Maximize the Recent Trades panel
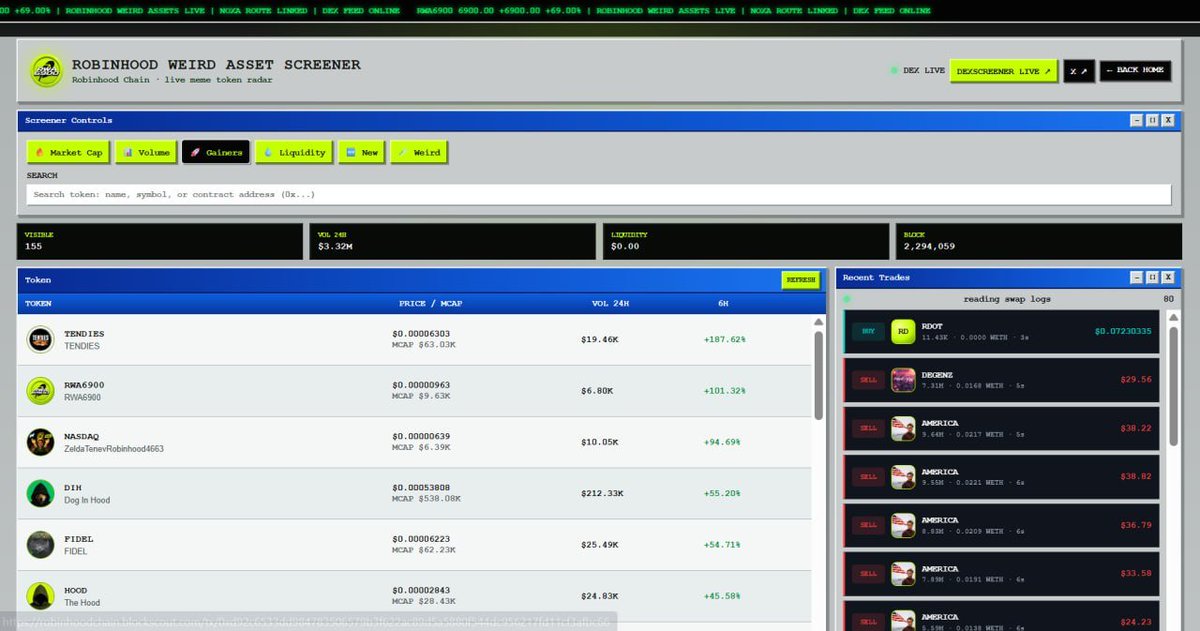The width and height of the screenshot is (1200, 631). coord(1152,277)
